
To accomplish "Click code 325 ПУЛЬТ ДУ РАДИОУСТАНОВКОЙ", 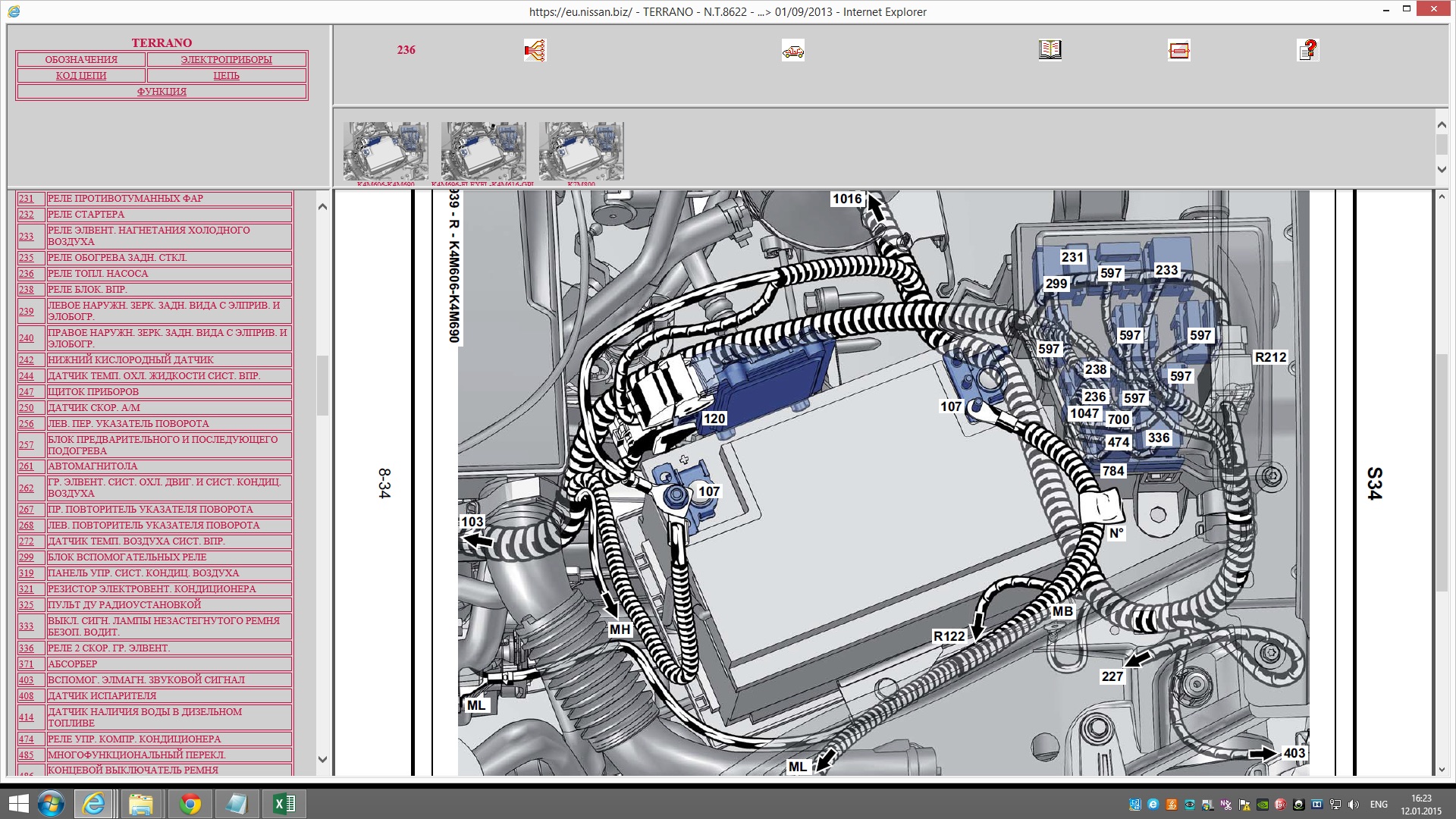I will pyautogui.click(x=27, y=605).
